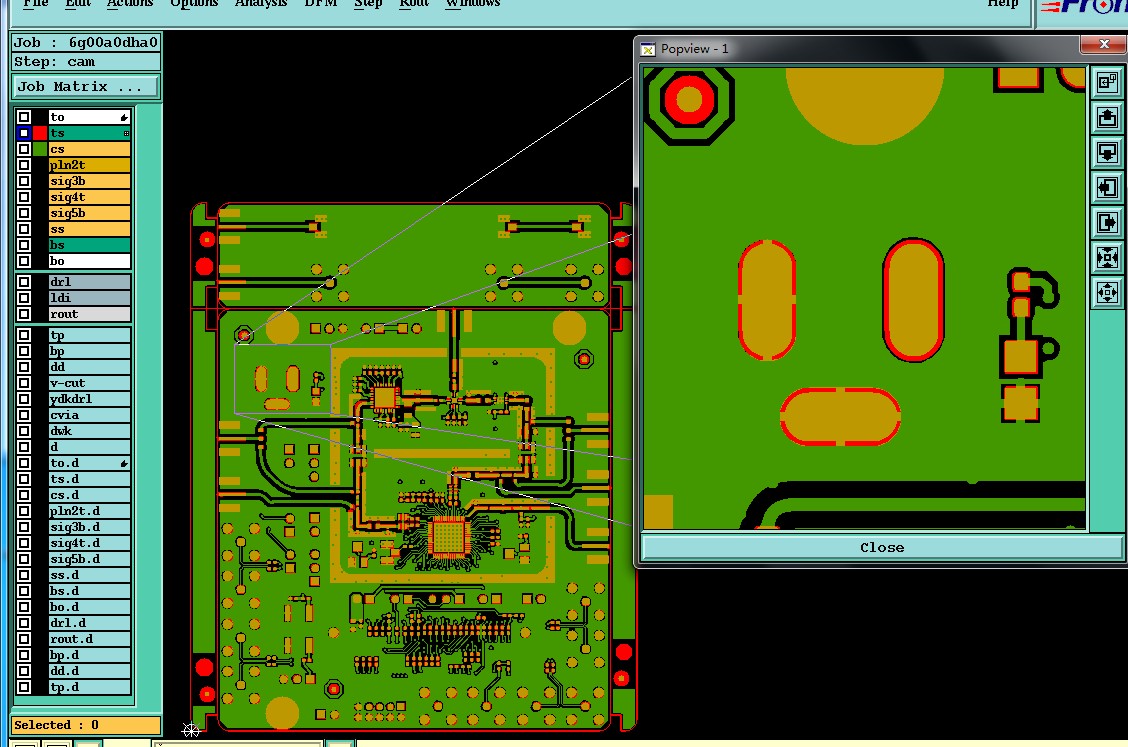Screen dimensions: 1128x747
Task: Toggle display checkbox for layer 'cs'
Action: pyautogui.click(x=24, y=149)
